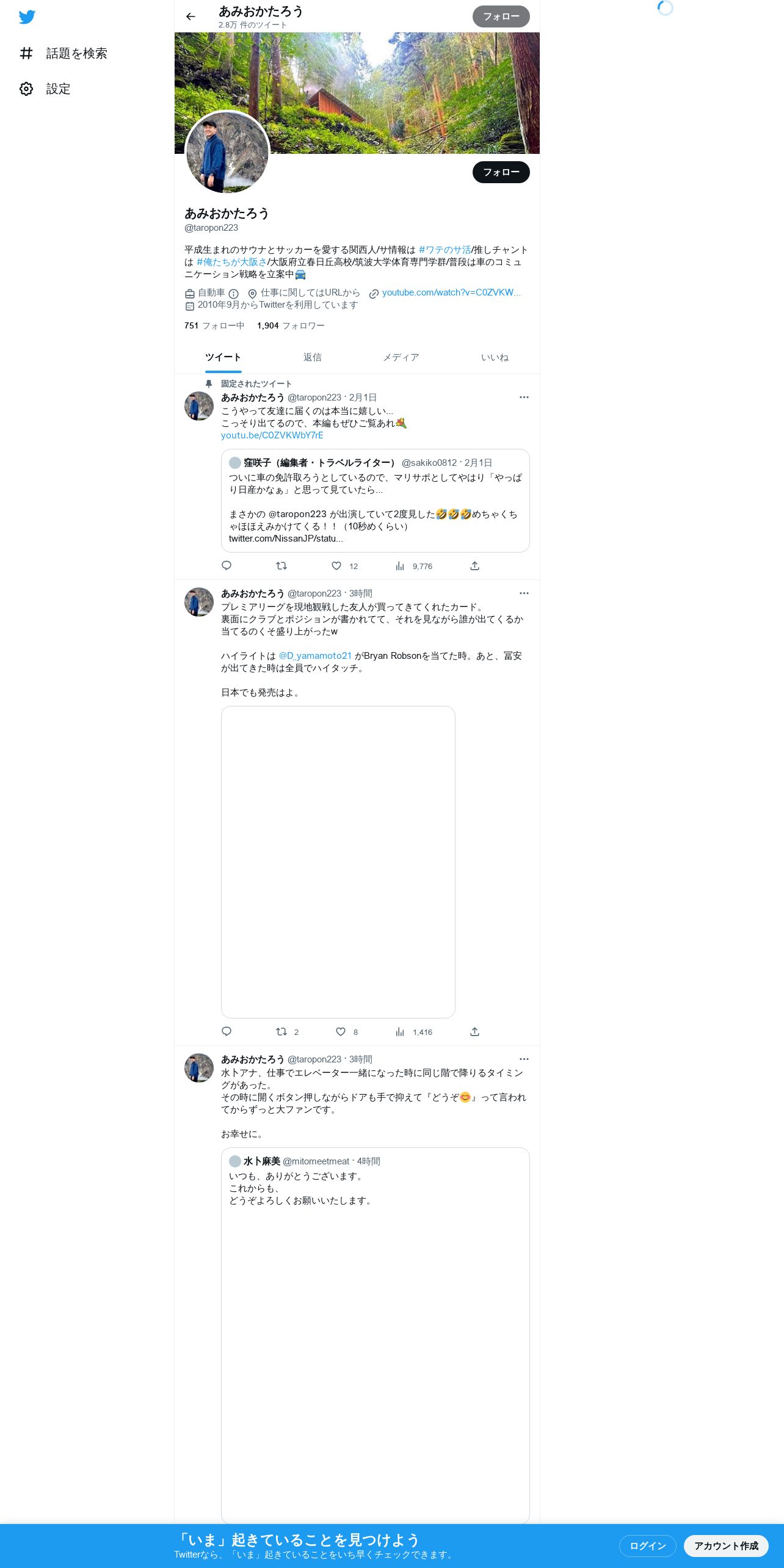784x1568 pixels.
Task: Click the Twitter bird logo
Action: pyautogui.click(x=27, y=17)
